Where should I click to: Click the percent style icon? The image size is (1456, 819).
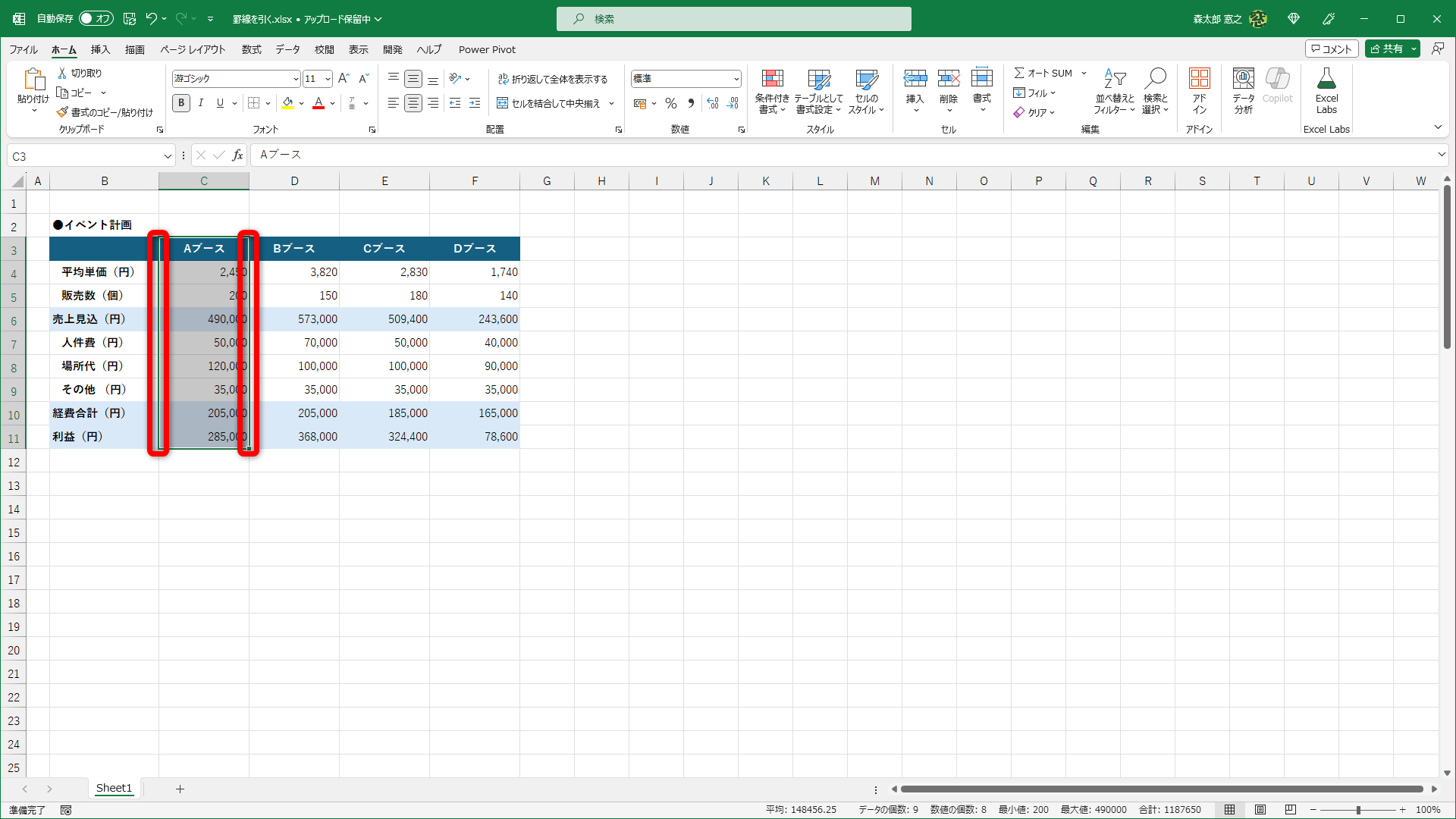[x=670, y=103]
